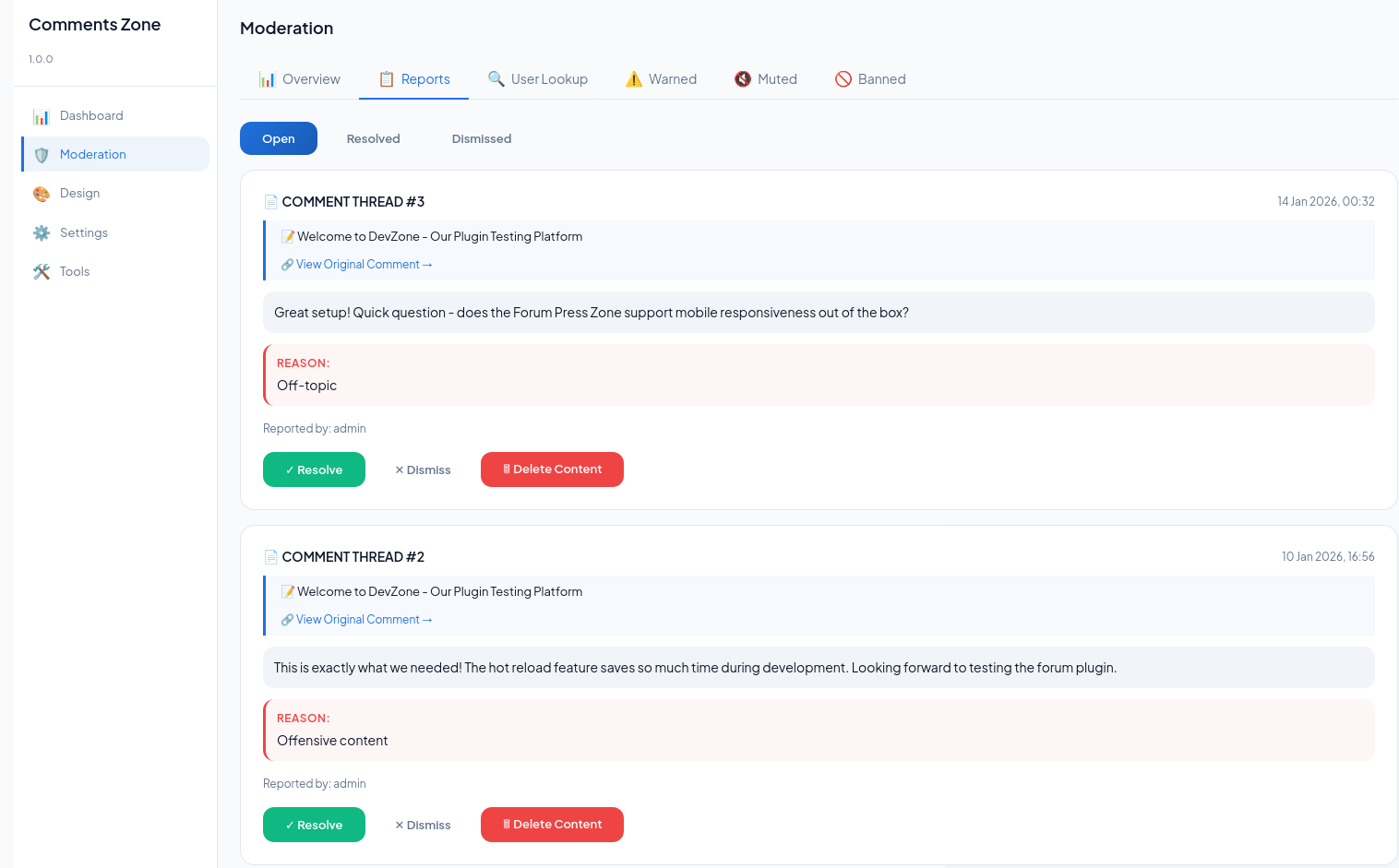
Task: Show Dismissed reports
Action: point(482,138)
